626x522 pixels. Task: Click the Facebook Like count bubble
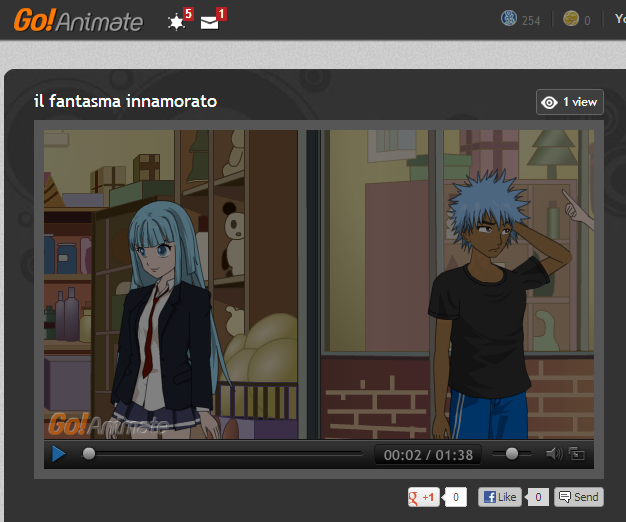537,497
